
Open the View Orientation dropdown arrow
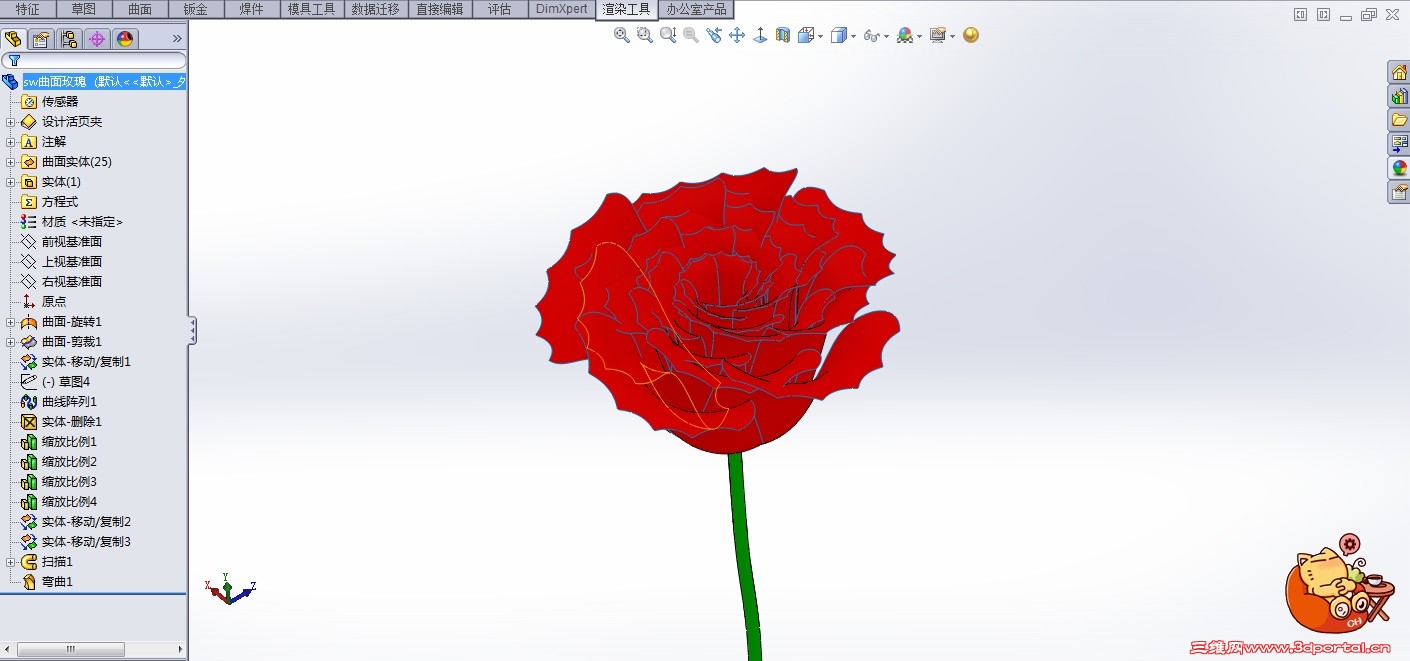click(x=821, y=36)
